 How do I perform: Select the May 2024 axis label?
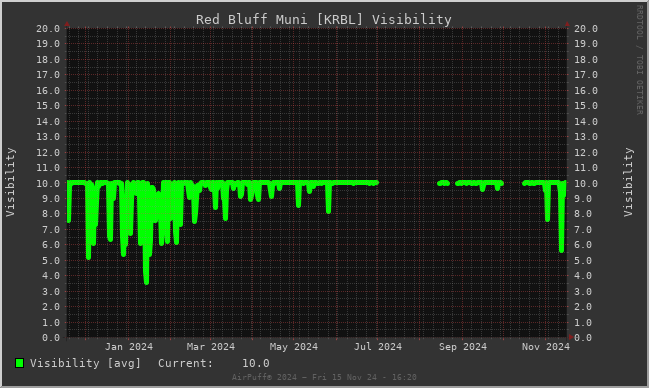[x=294, y=347]
